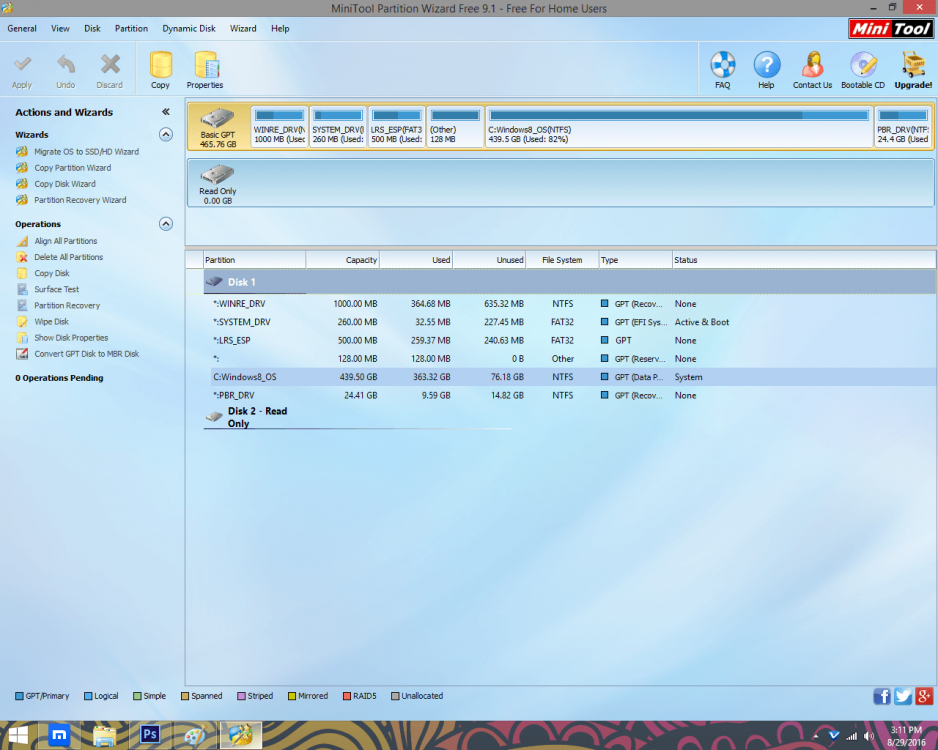The height and width of the screenshot is (750, 938).
Task: Open the Partition menu
Action: [x=132, y=28]
